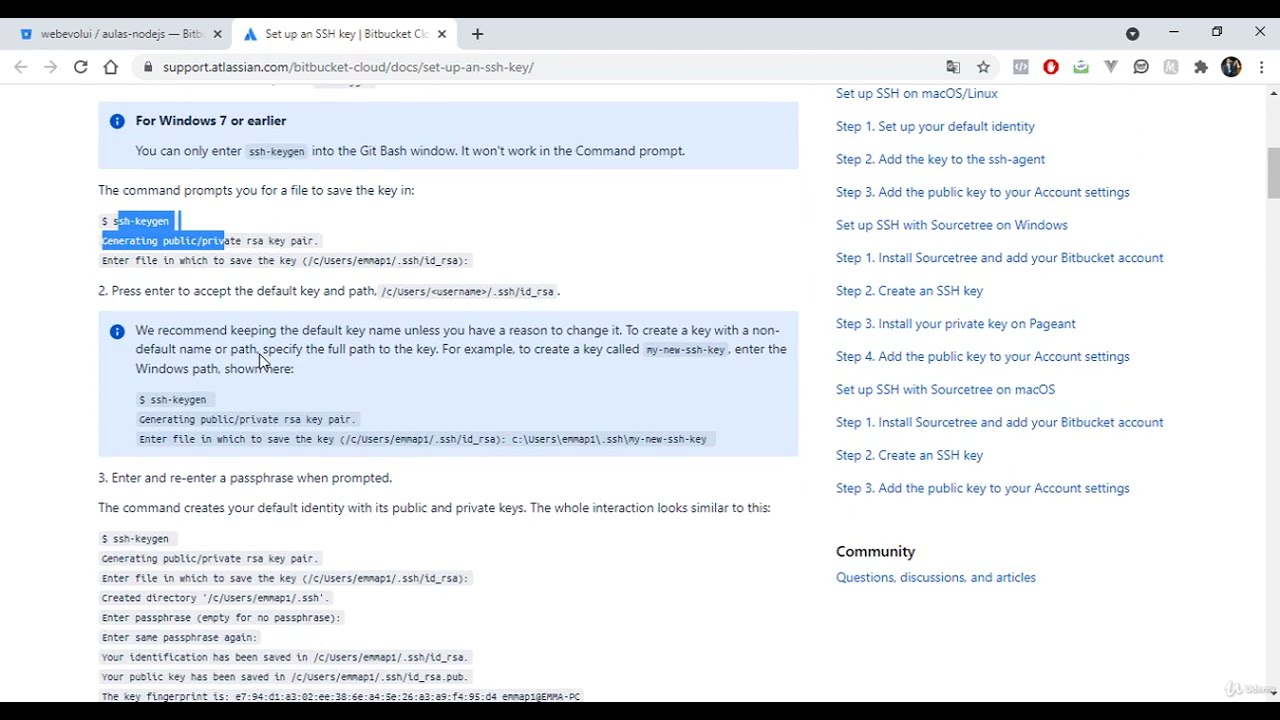Minimize the Chrome window

coord(1173,32)
